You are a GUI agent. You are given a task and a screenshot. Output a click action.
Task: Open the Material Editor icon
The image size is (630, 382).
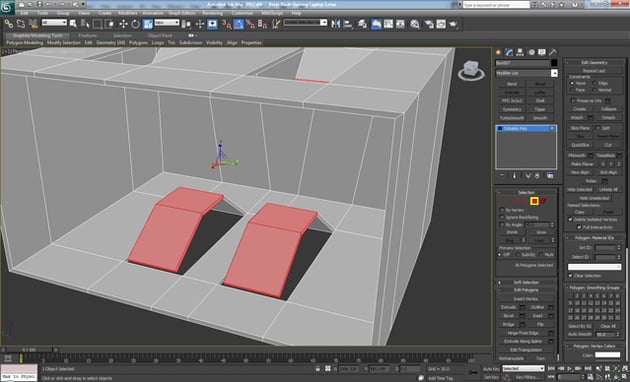point(415,24)
